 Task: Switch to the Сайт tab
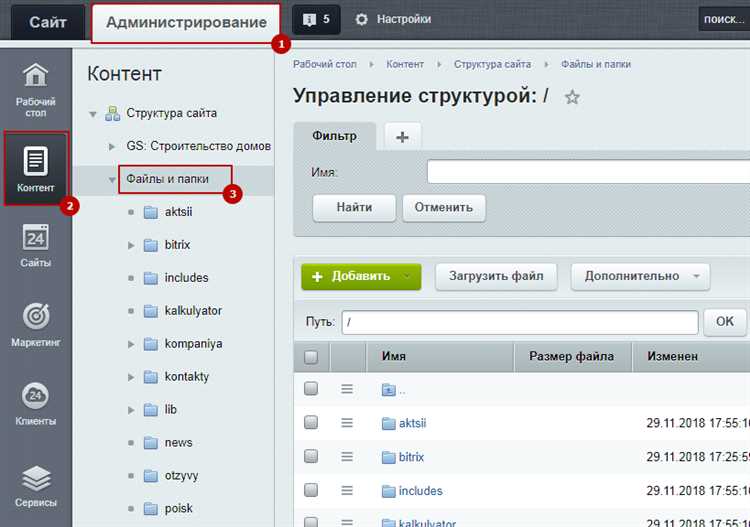47,22
